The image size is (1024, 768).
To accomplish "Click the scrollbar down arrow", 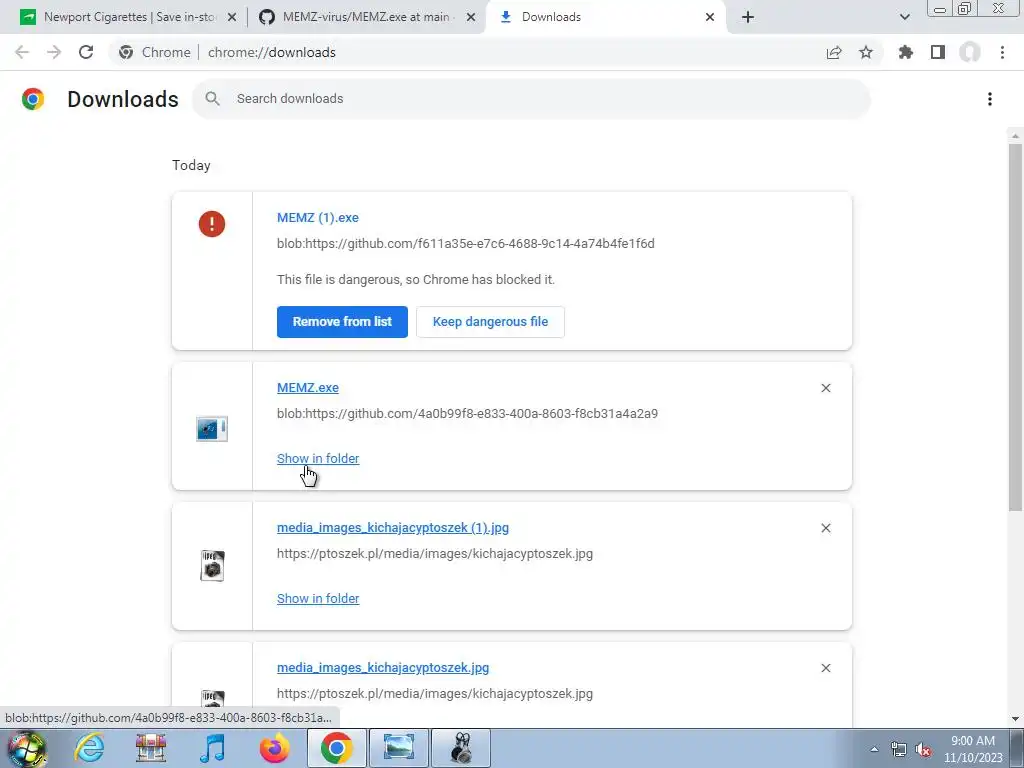I will click(1015, 719).
